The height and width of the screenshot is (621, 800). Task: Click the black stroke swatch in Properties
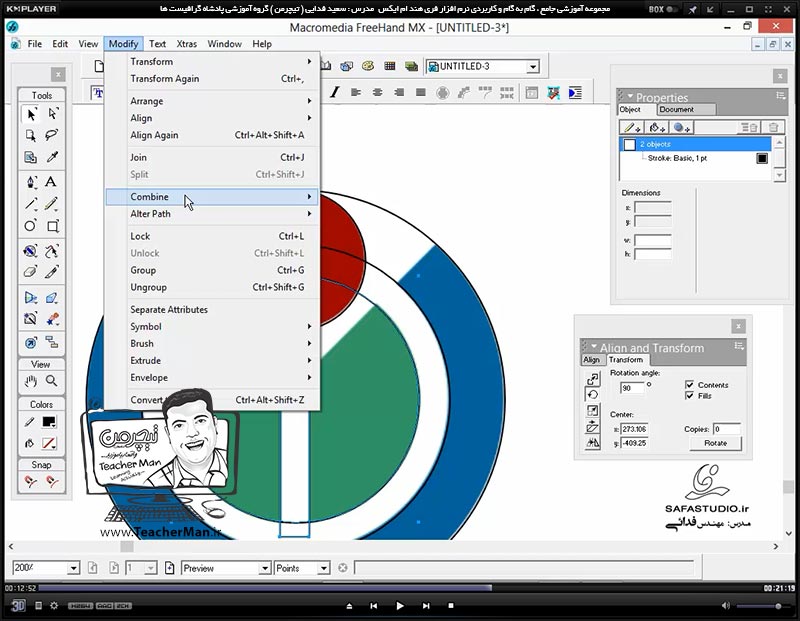click(x=762, y=158)
